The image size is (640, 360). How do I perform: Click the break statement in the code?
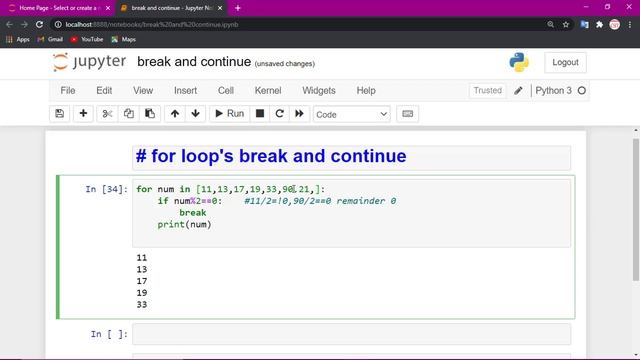pos(193,213)
